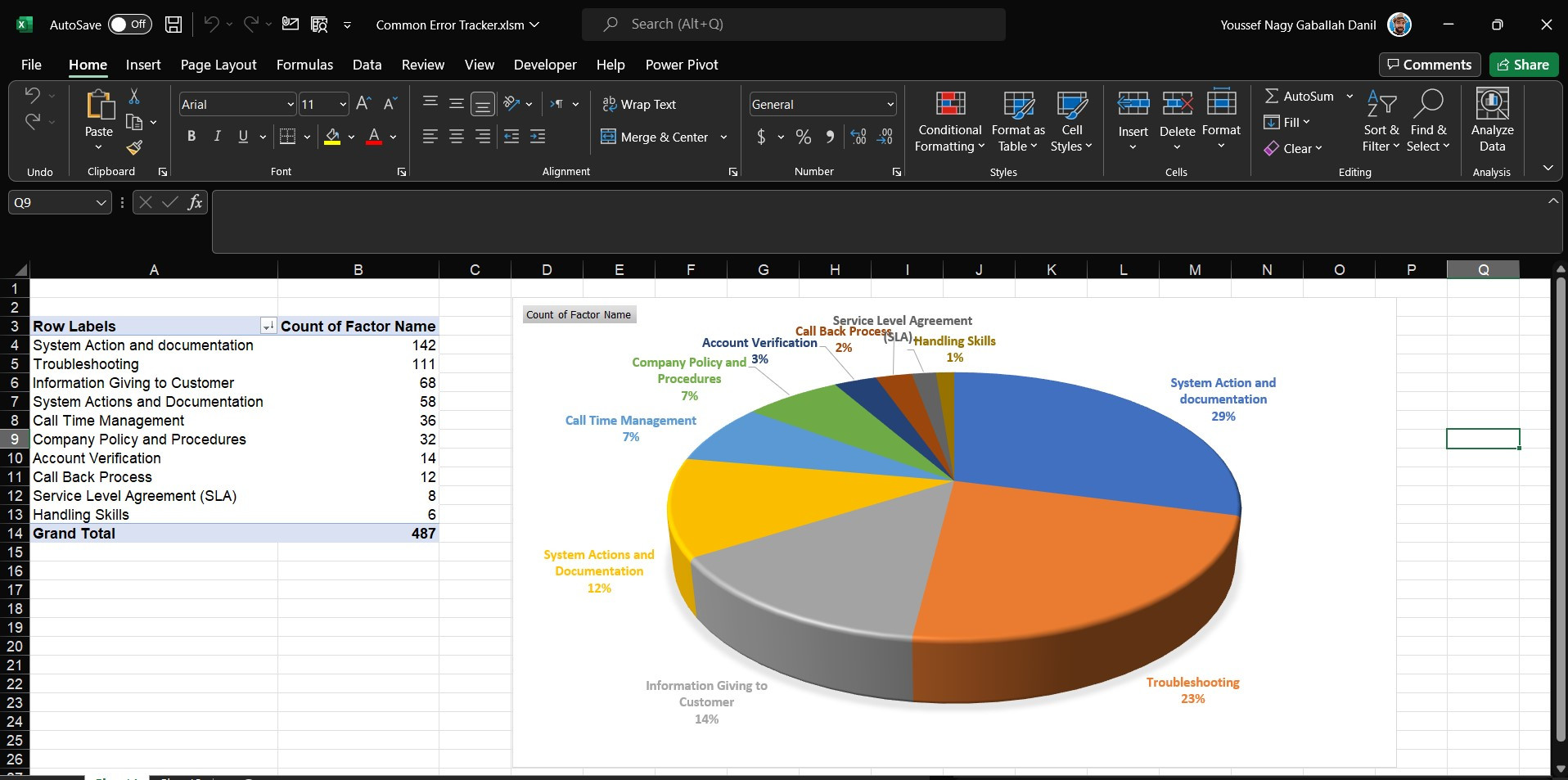The width and height of the screenshot is (1568, 780).
Task: Open the Number Format dropdown
Action: tap(889, 104)
